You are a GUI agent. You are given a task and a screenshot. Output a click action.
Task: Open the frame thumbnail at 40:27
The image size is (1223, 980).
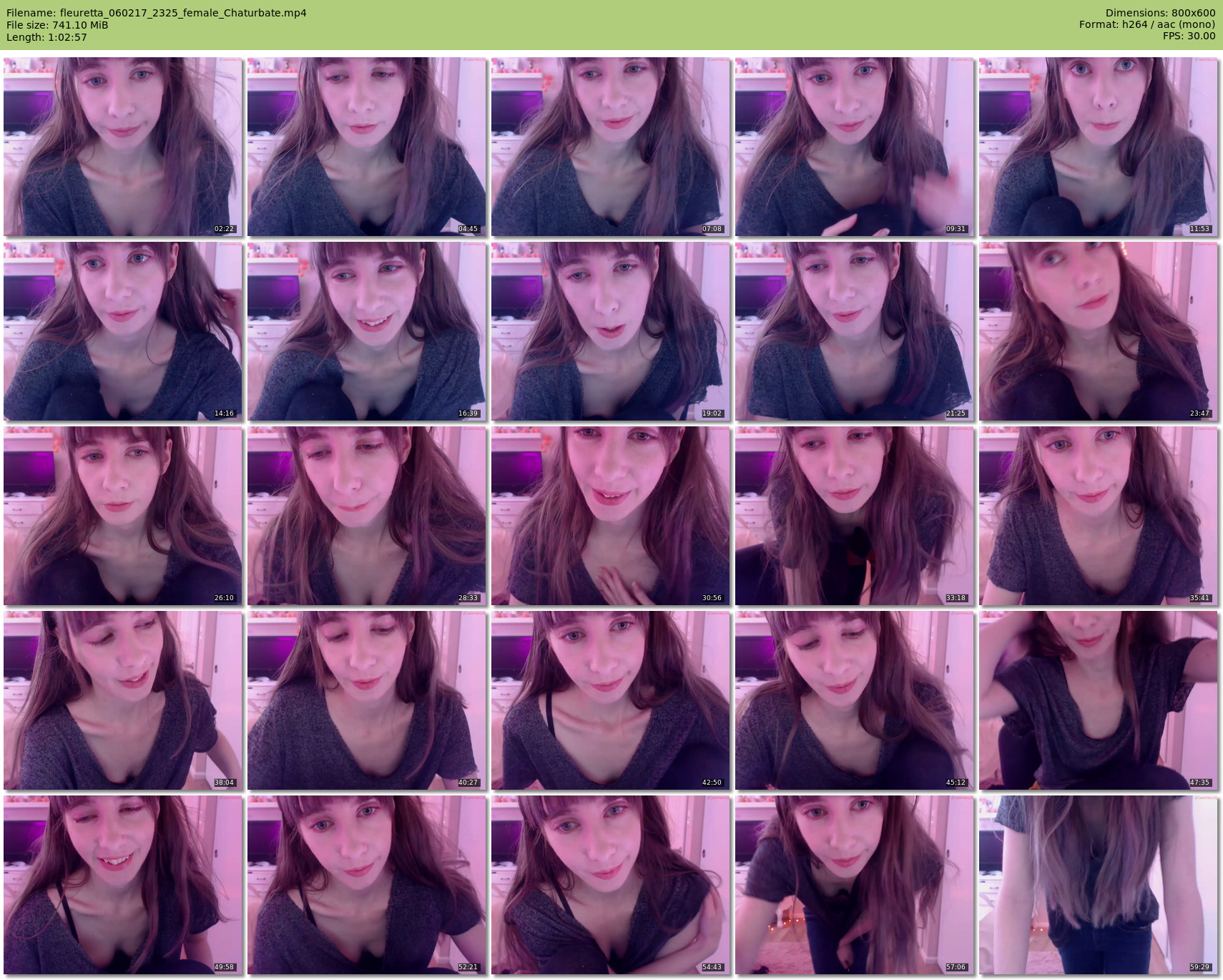pos(366,700)
